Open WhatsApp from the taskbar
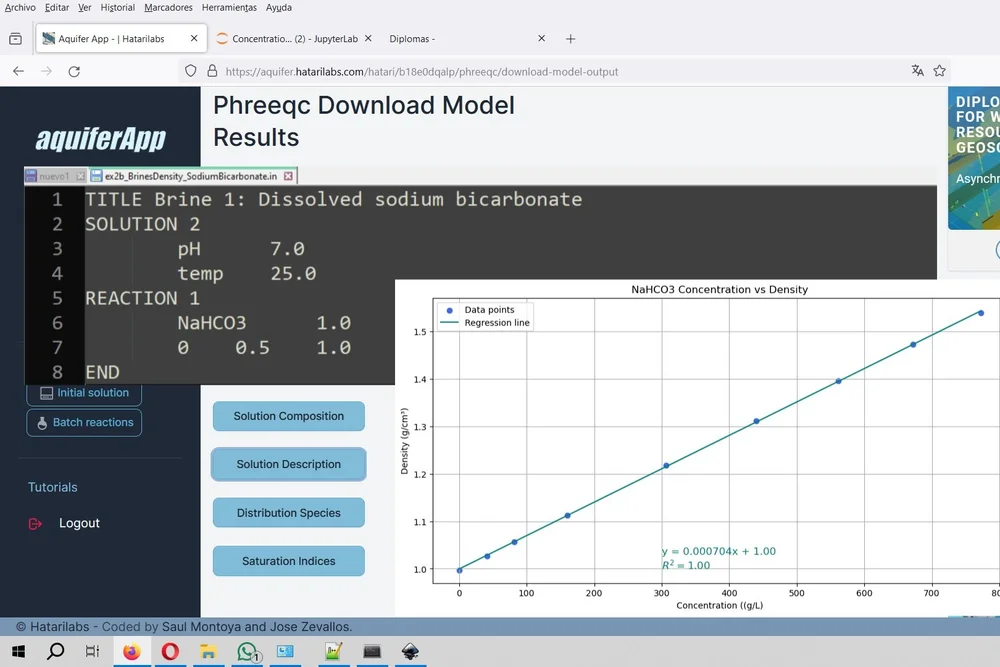Screen dimensions: 1000x667 (x=248, y=652)
